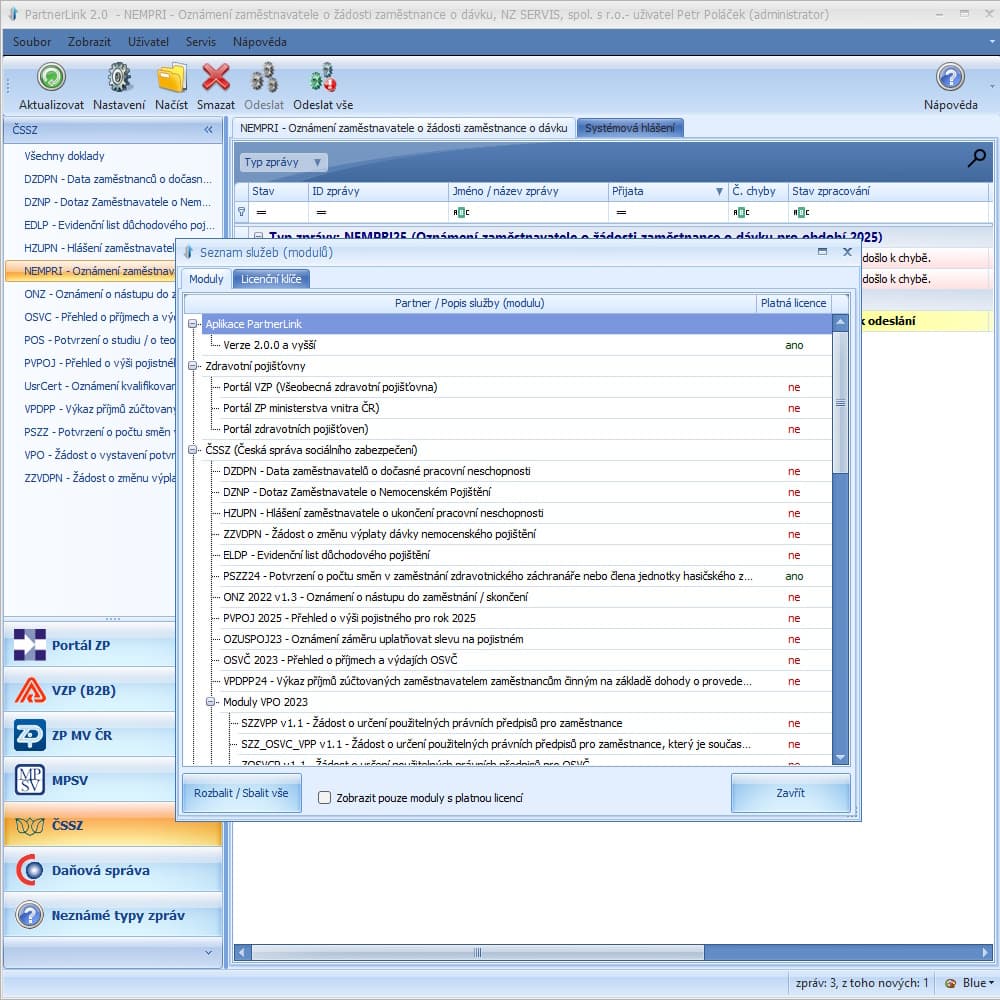The height and width of the screenshot is (1000, 1000).
Task: Click the Smazat red X icon
Action: point(216,77)
